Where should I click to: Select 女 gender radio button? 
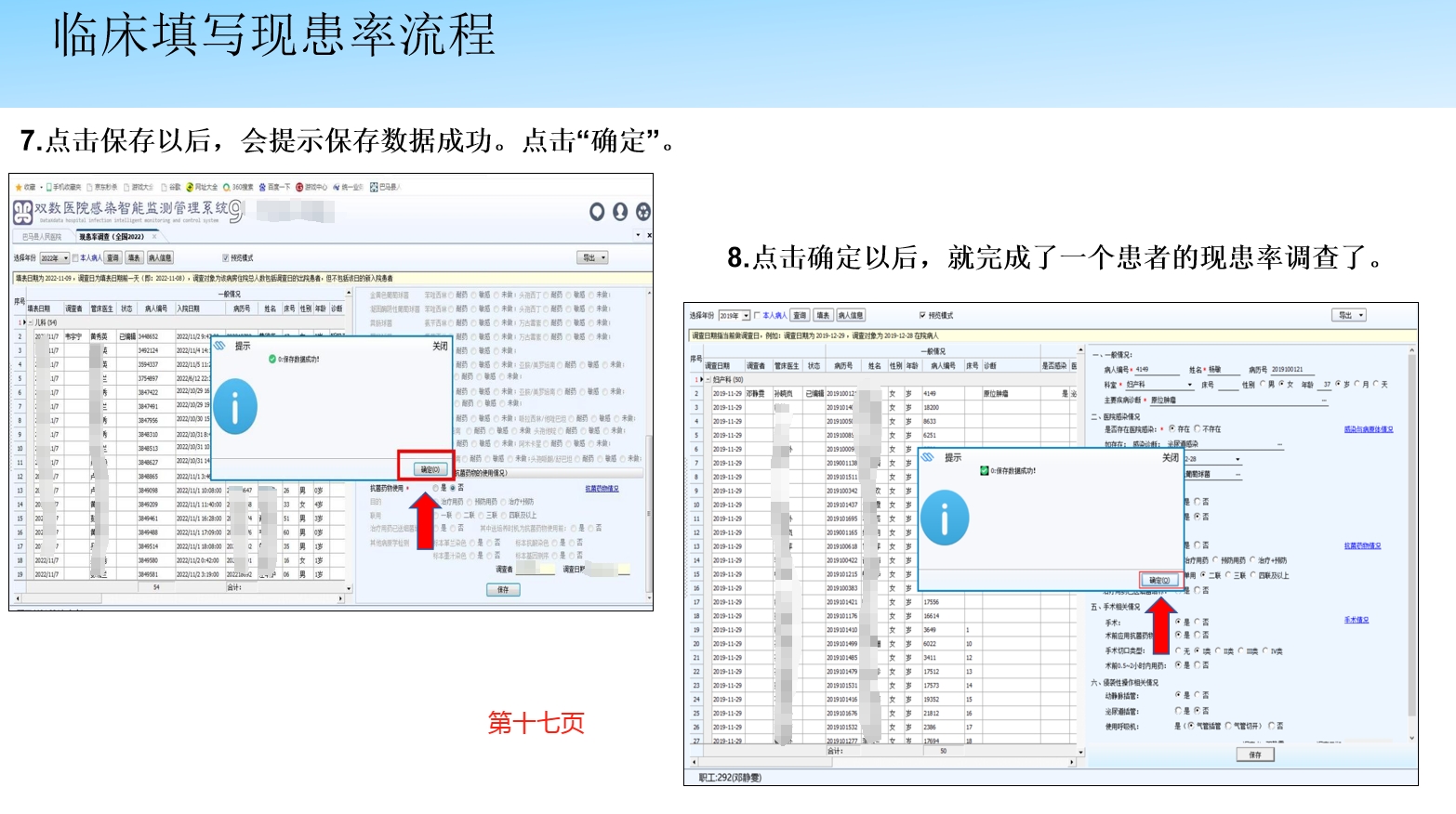[1282, 384]
